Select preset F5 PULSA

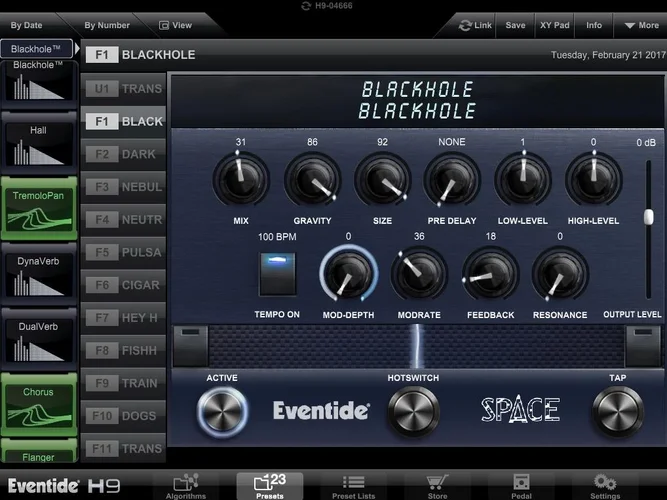point(123,252)
